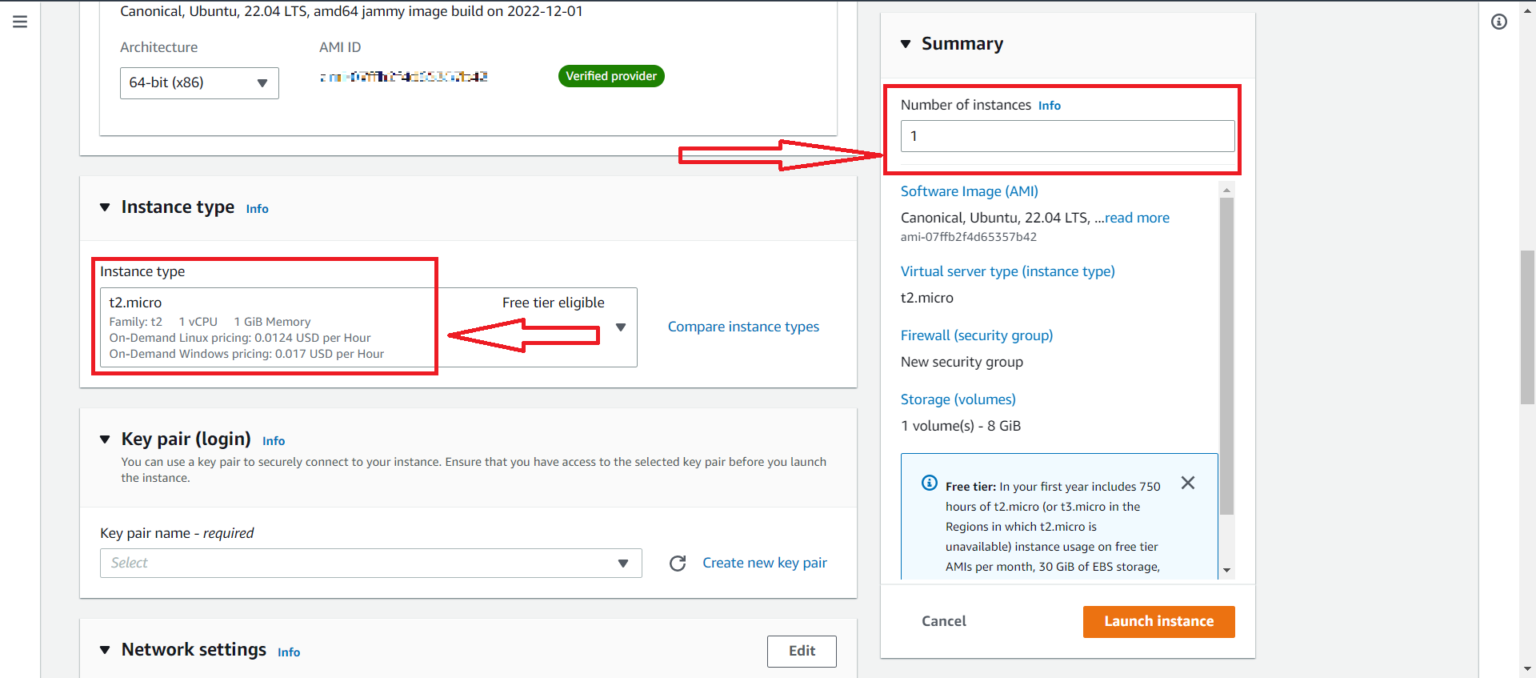Edit the network settings
1536x678 pixels.
pyautogui.click(x=801, y=650)
